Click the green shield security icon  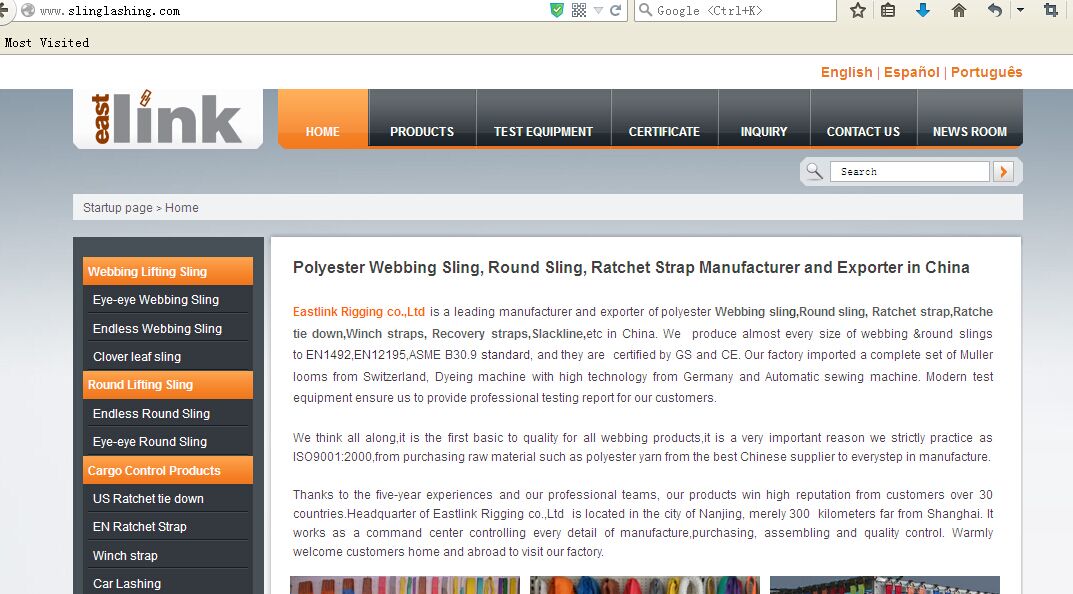click(557, 10)
